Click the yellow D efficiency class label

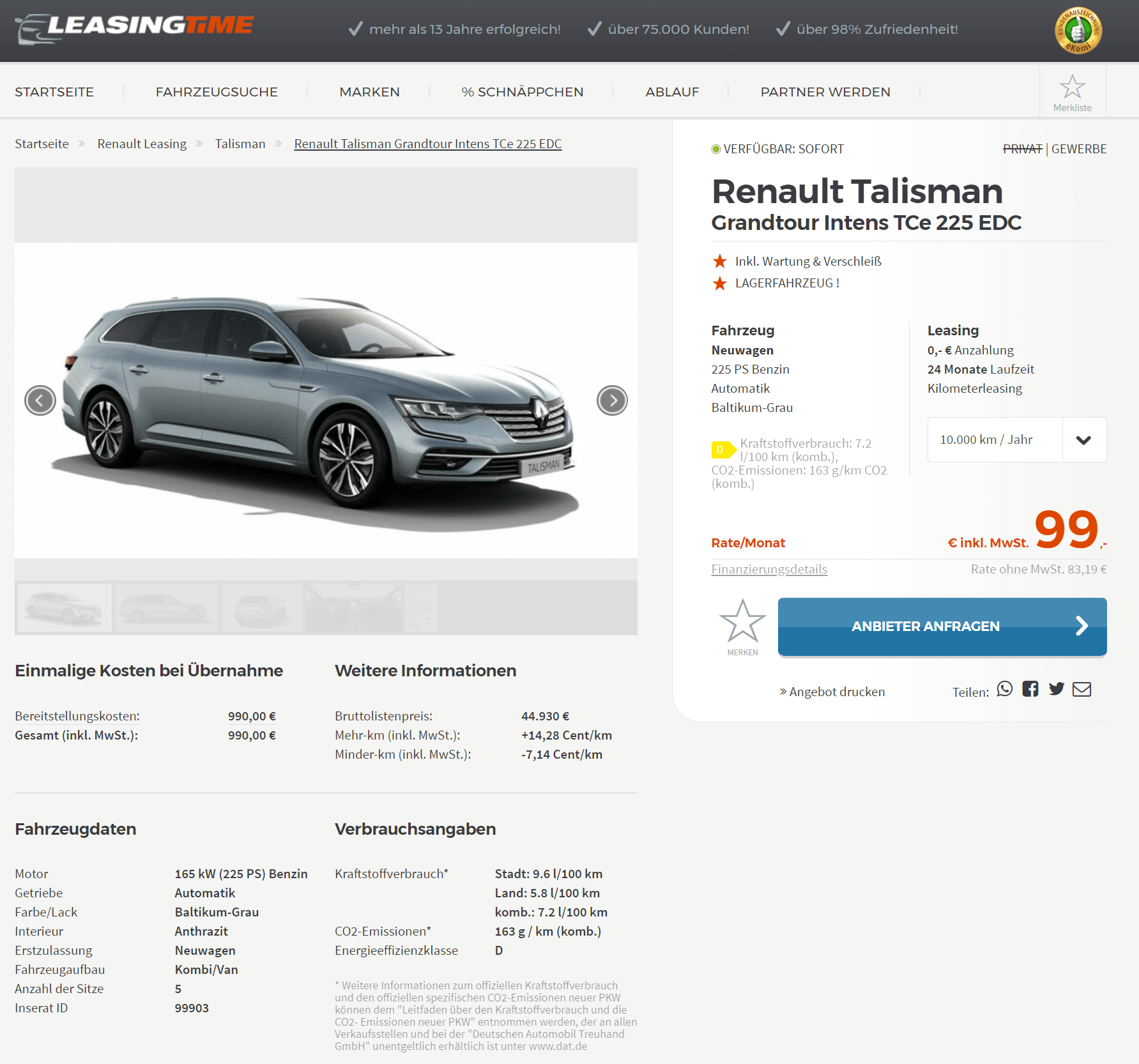tap(723, 450)
